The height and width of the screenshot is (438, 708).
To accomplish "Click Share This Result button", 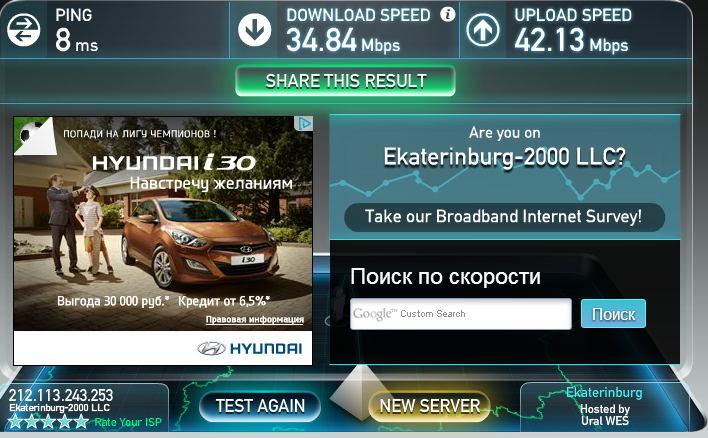I will coord(345,81).
